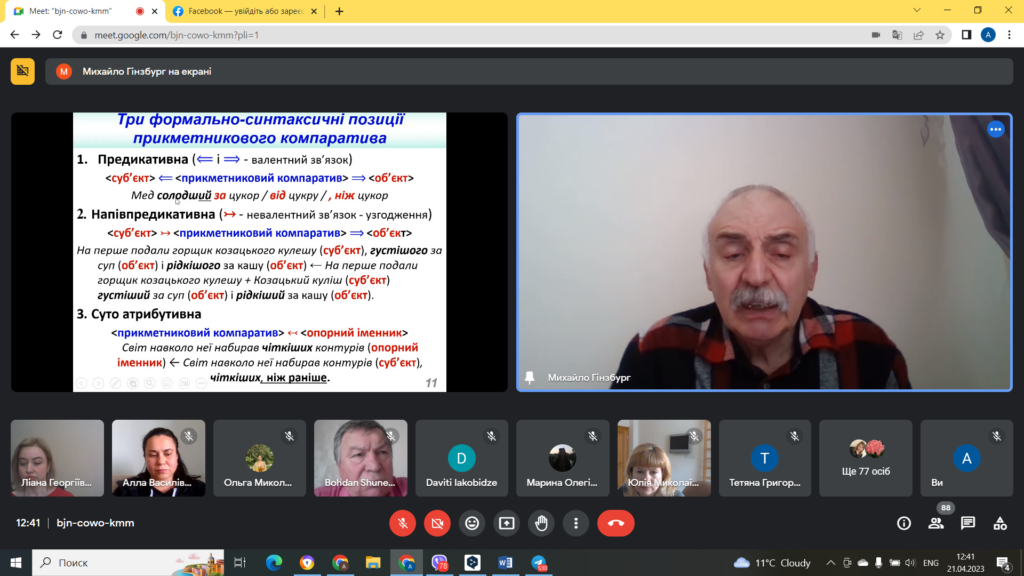Open the meeting details info icon
This screenshot has height=576, width=1024.
(904, 523)
